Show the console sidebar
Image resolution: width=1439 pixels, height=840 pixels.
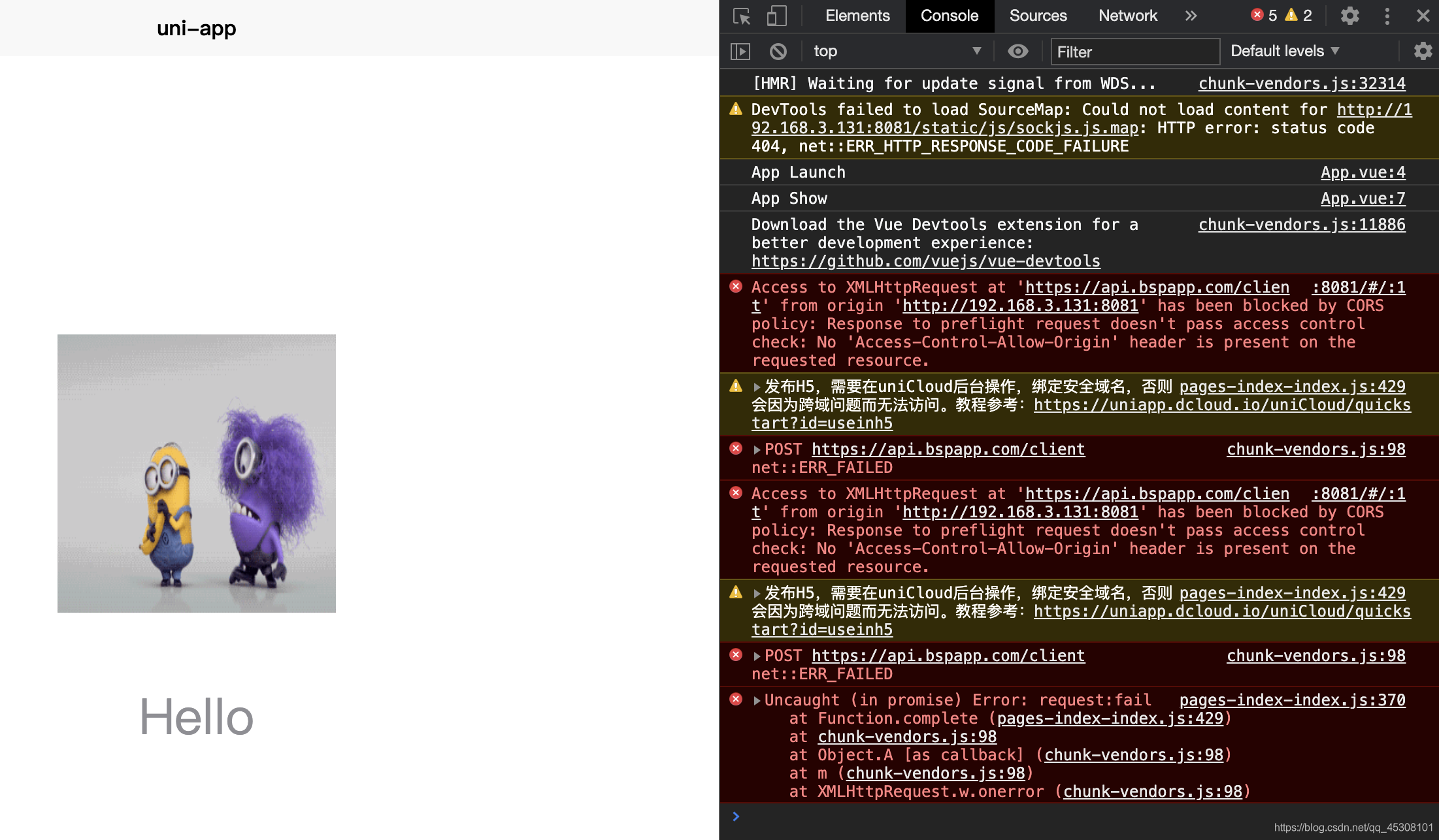click(x=739, y=51)
